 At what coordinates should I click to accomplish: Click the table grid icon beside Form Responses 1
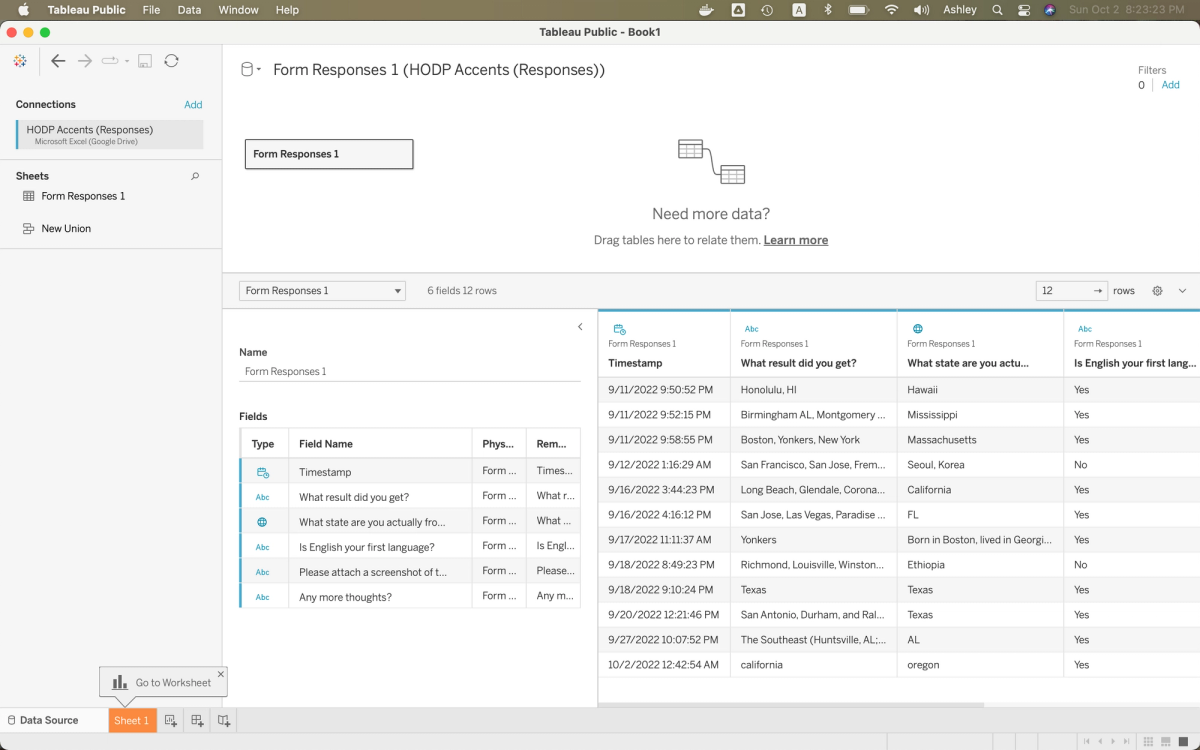click(29, 196)
